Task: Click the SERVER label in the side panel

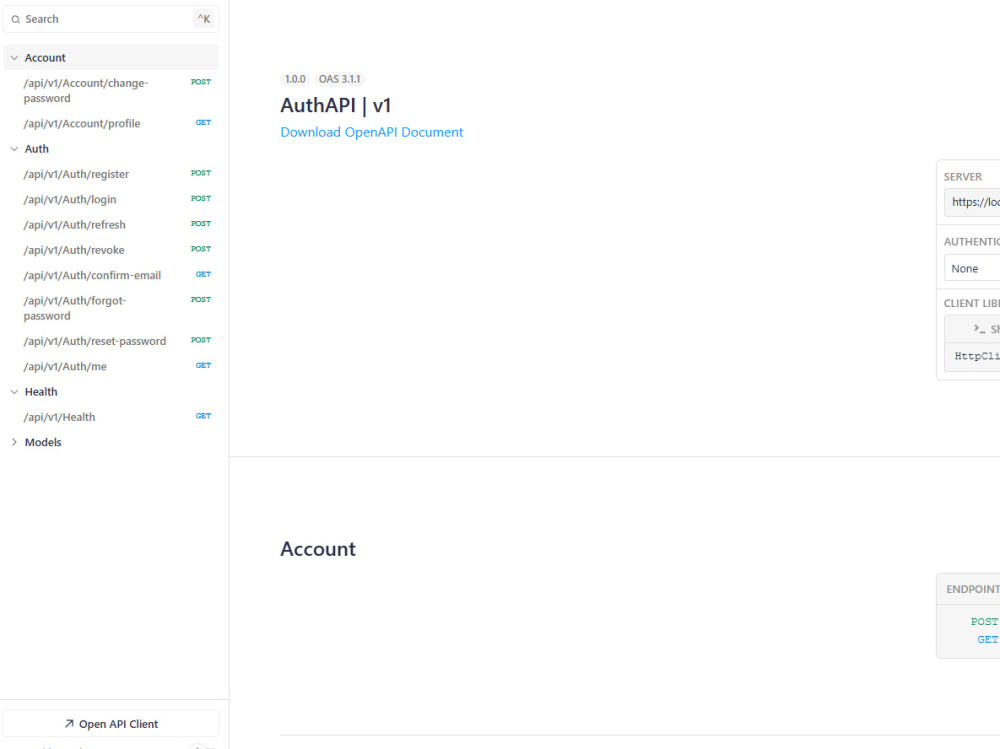Action: coord(963,177)
